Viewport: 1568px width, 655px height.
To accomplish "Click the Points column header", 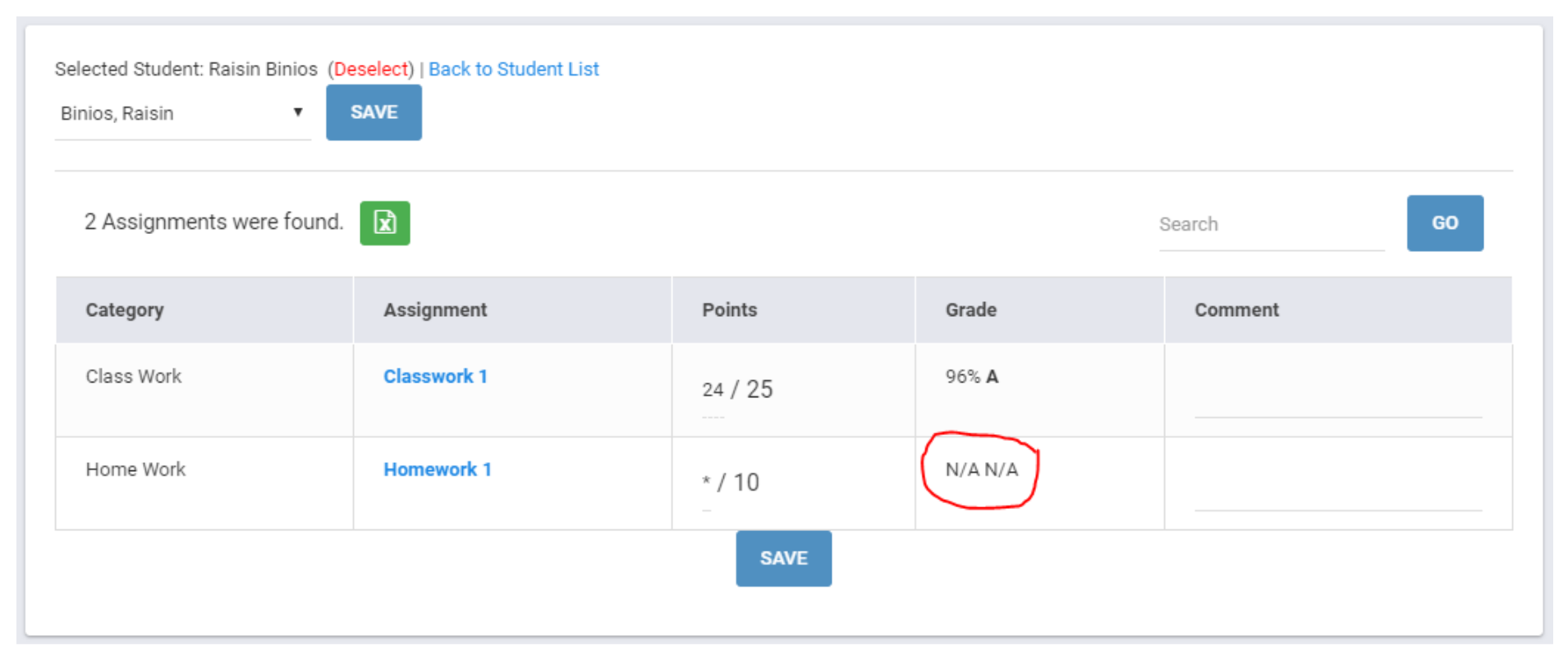I will click(x=729, y=310).
